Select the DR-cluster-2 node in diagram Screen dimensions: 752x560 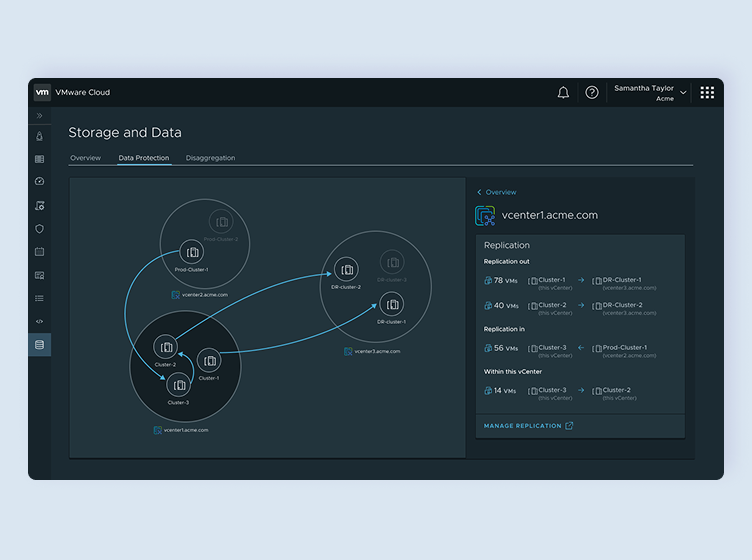346,270
